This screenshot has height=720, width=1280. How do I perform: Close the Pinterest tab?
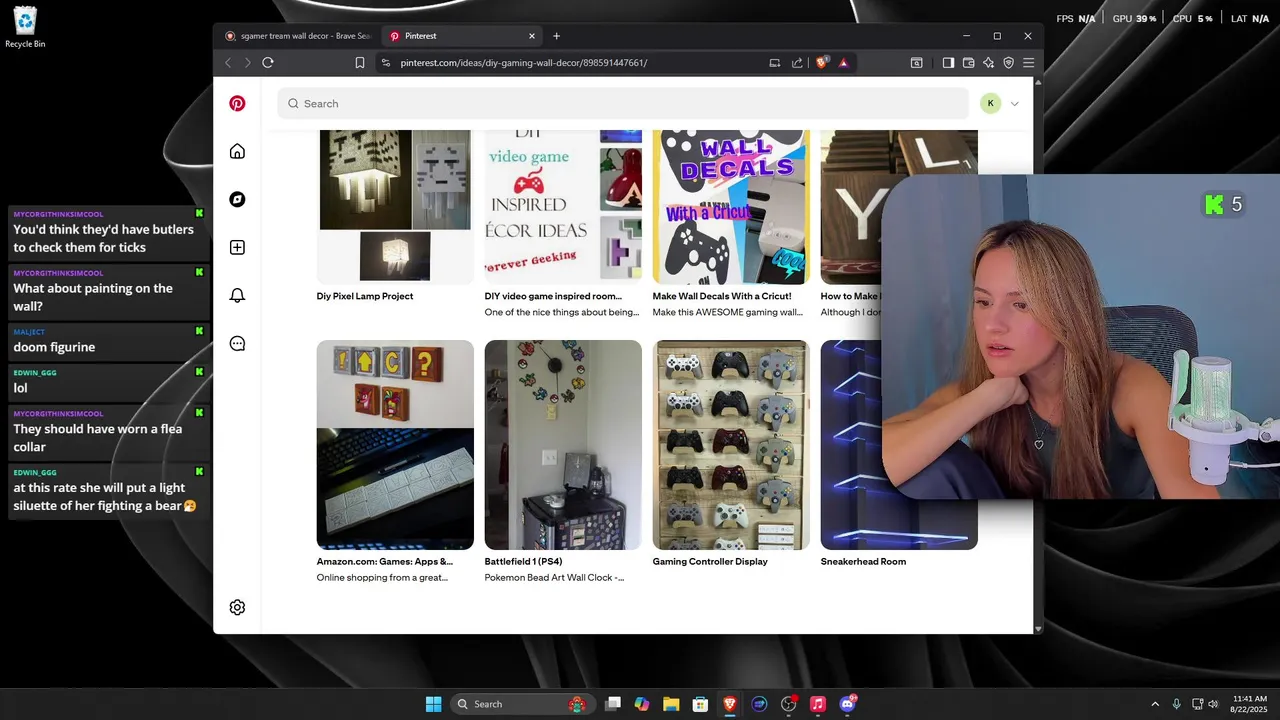(532, 36)
